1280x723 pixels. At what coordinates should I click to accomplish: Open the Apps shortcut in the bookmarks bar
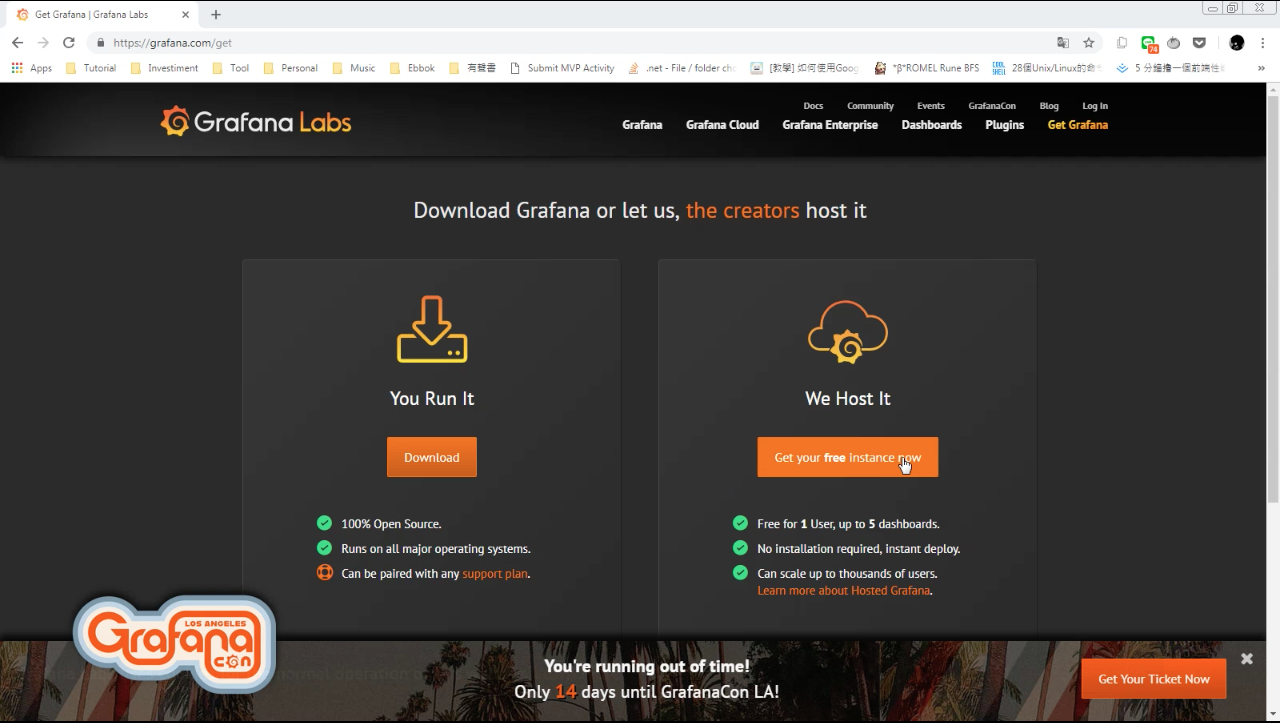pyautogui.click(x=32, y=68)
